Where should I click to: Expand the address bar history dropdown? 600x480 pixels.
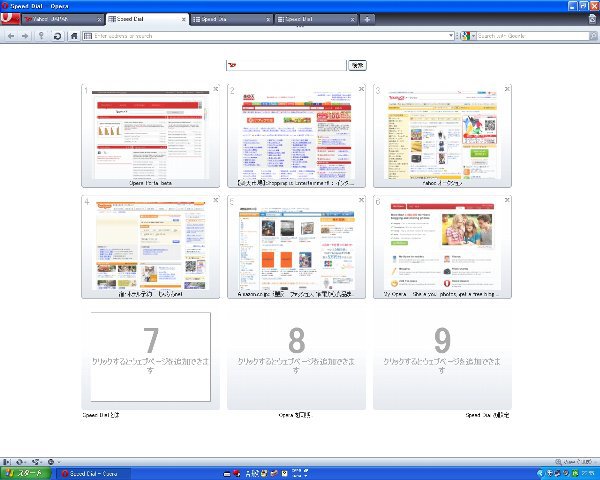(x=452, y=36)
